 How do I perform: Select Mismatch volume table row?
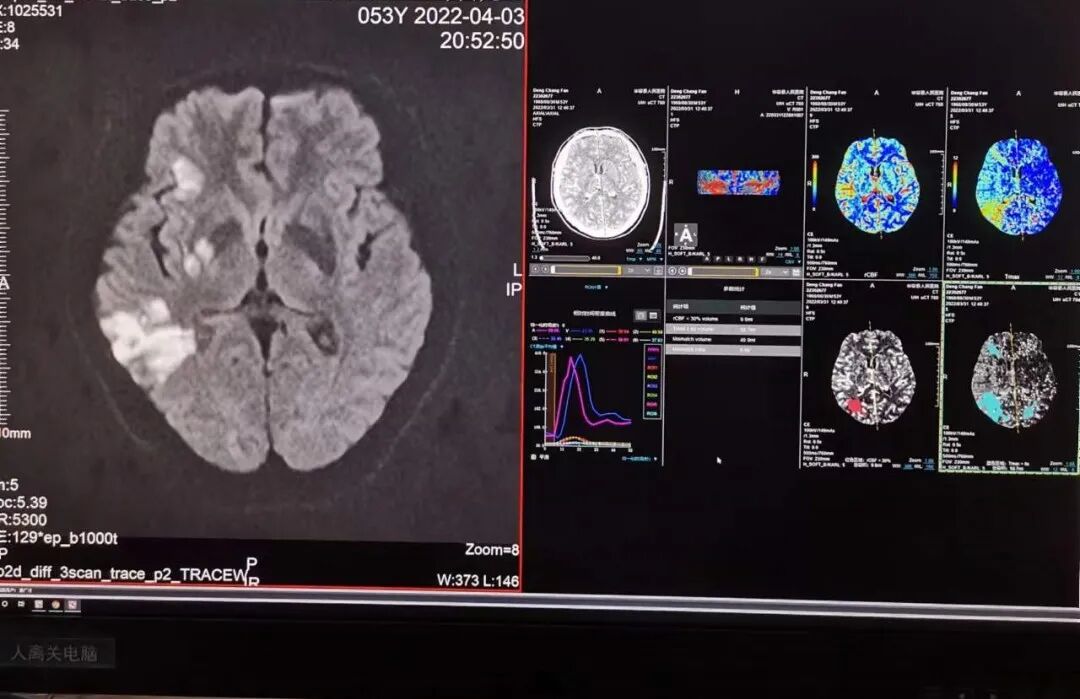coord(733,340)
